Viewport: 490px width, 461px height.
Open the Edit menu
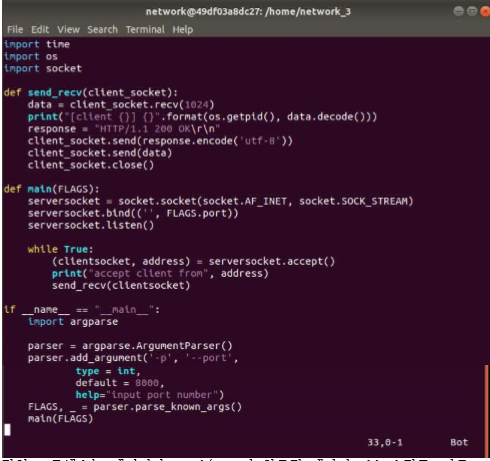click(x=40, y=30)
